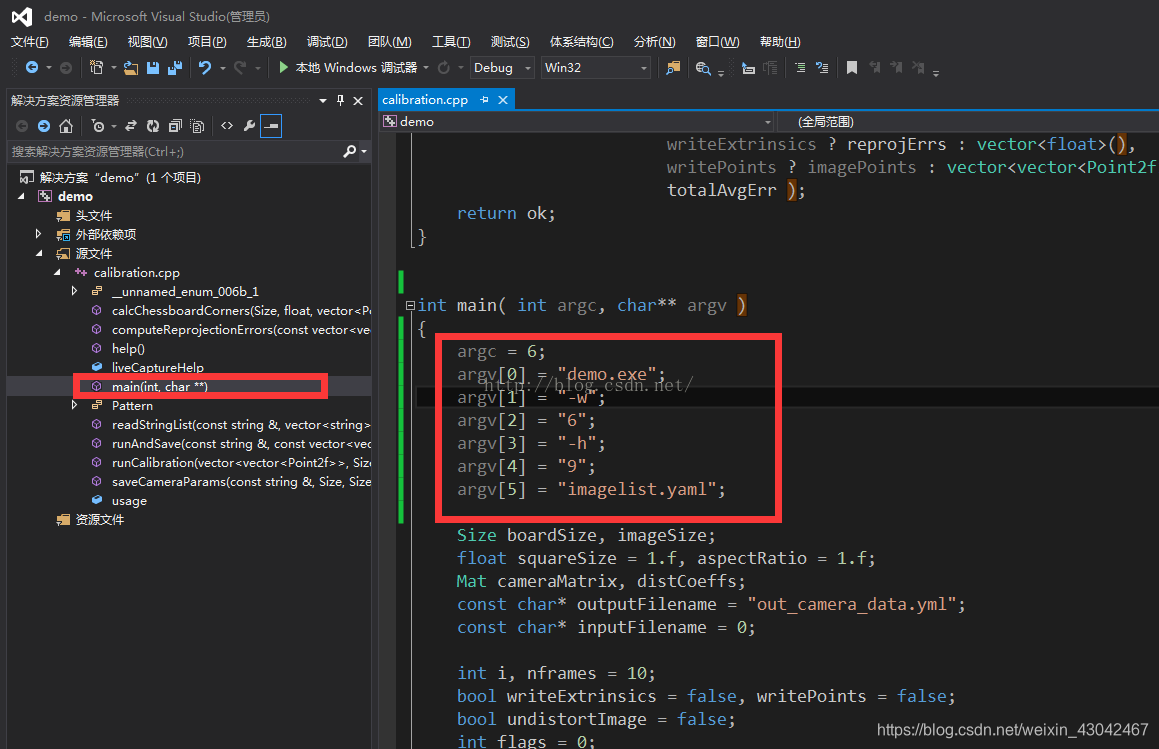Open the 编辑(E) menu
Screen dimensions: 1159x749
88,42
